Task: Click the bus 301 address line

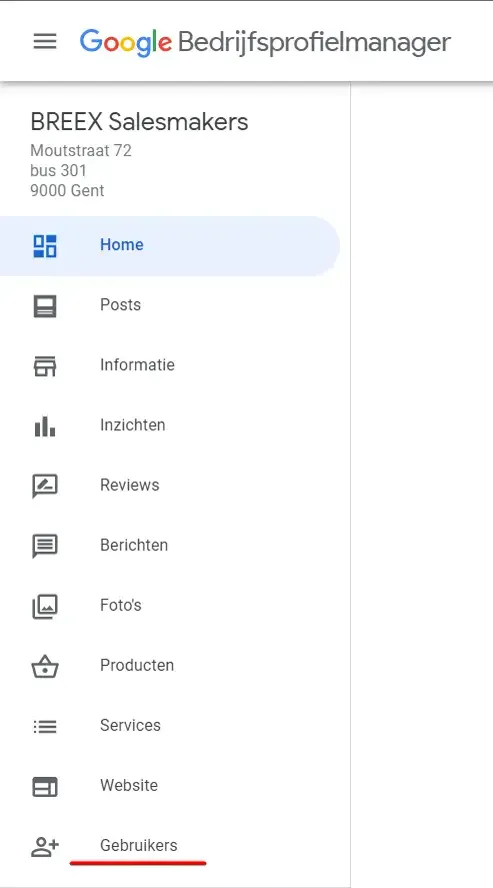Action: click(58, 170)
